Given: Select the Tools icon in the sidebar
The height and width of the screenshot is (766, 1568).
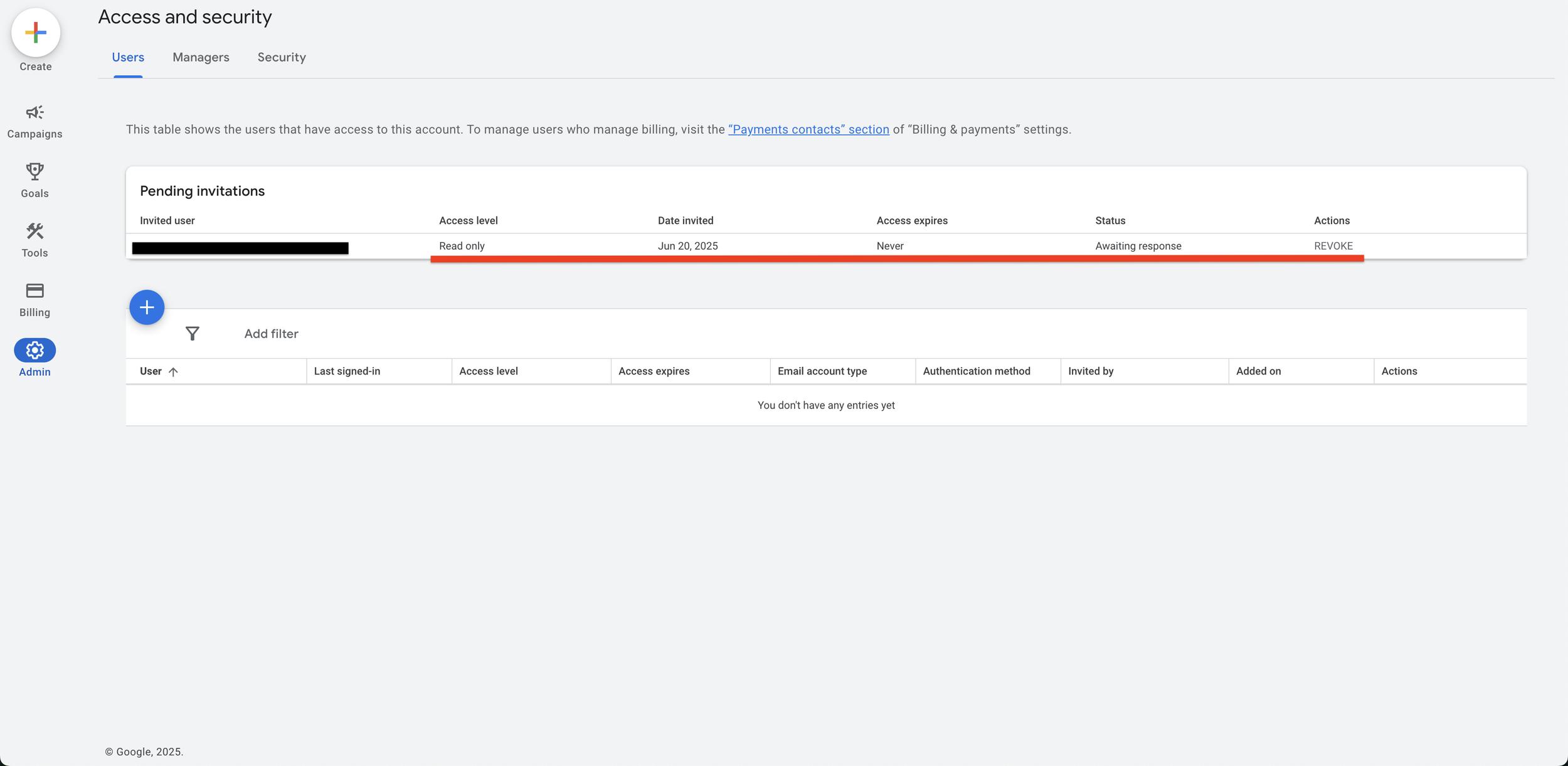Looking at the screenshot, I should click(x=35, y=231).
